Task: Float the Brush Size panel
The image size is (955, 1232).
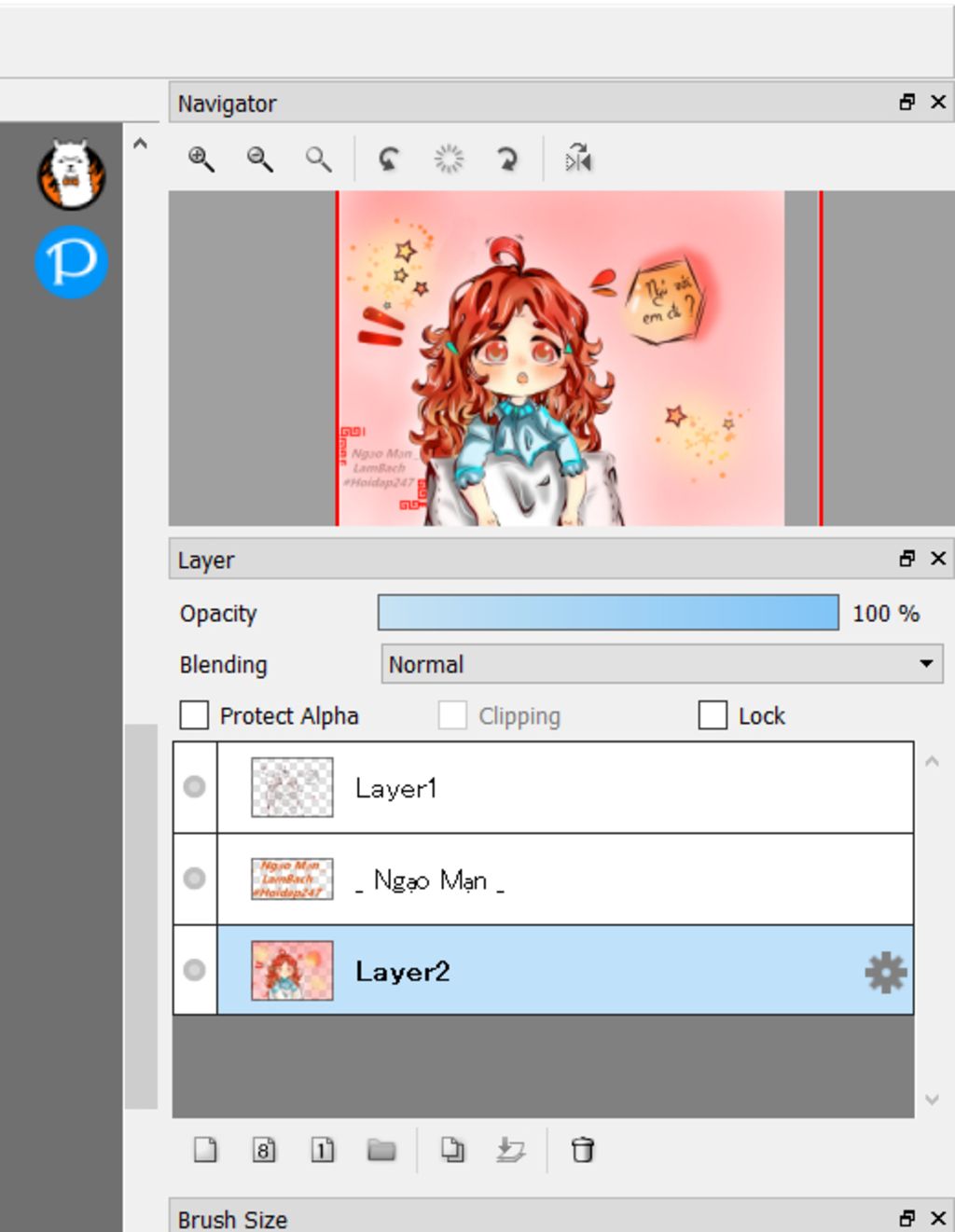Action: point(907,1218)
